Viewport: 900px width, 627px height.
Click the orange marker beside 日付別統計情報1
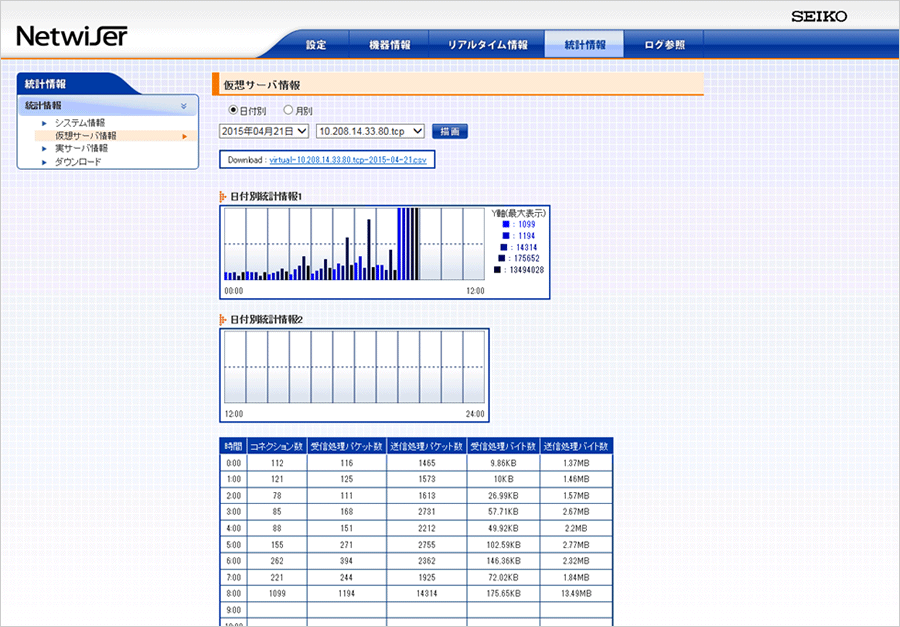(x=223, y=197)
